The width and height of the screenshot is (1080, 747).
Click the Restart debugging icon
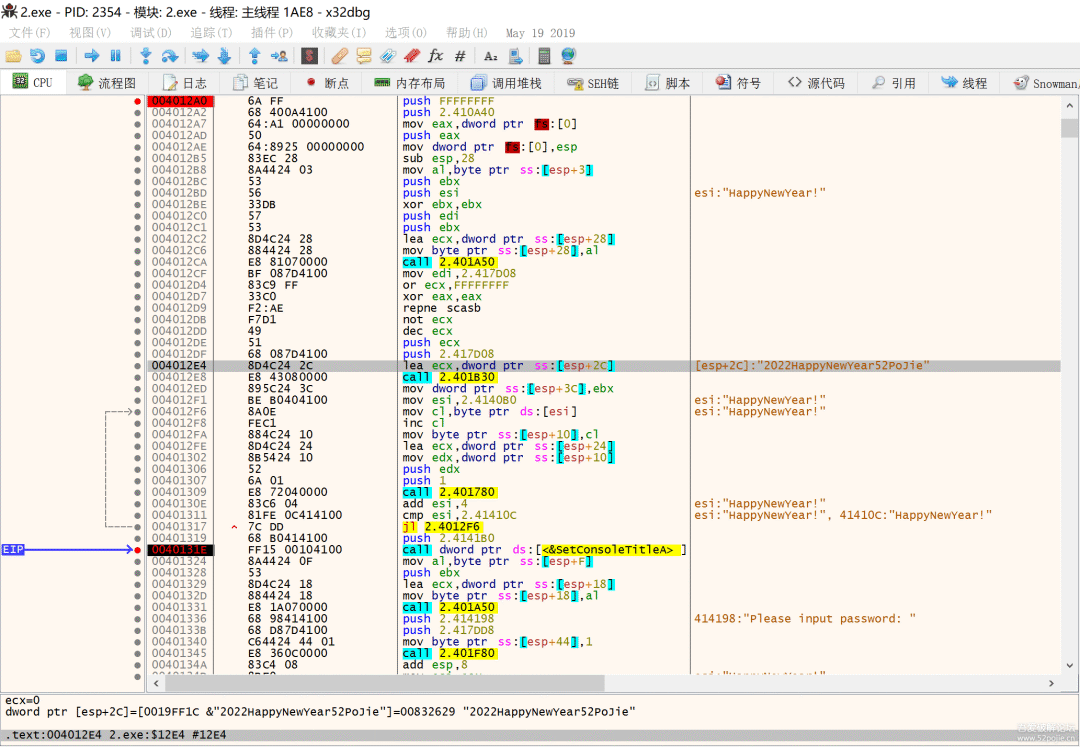click(37, 56)
